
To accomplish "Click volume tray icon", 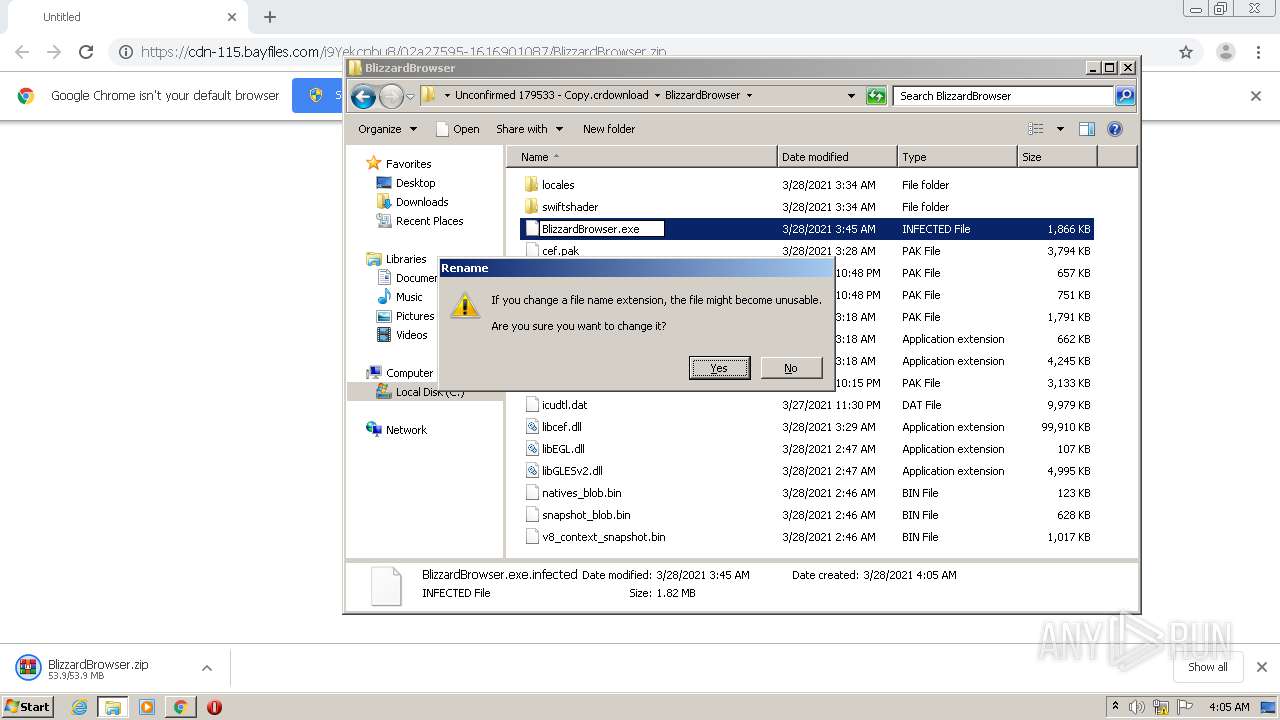I will pos(1138,707).
